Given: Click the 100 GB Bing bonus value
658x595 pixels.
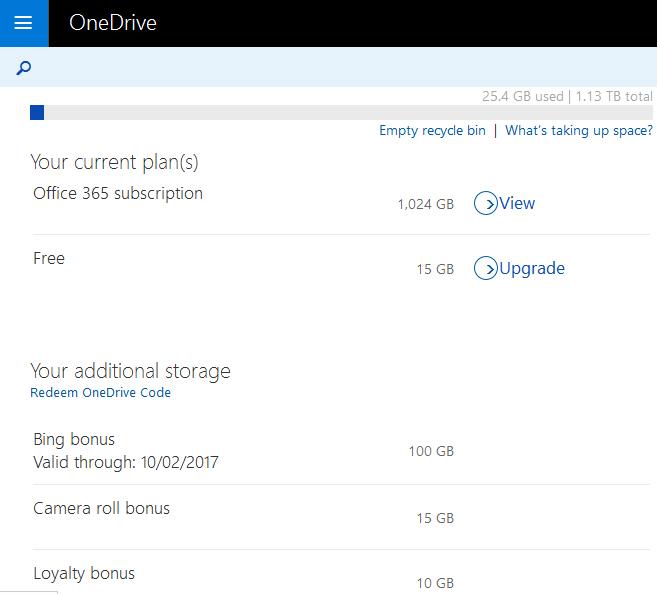Looking at the screenshot, I should click(x=431, y=451).
